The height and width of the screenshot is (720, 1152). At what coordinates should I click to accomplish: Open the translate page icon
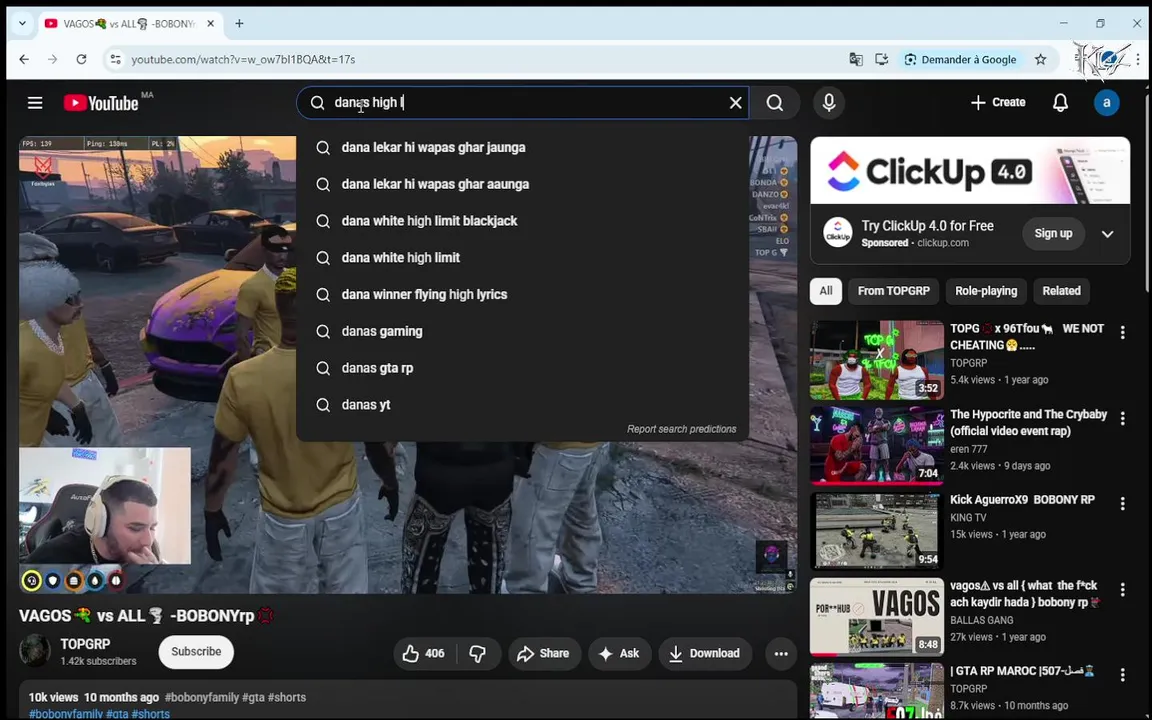(x=856, y=60)
